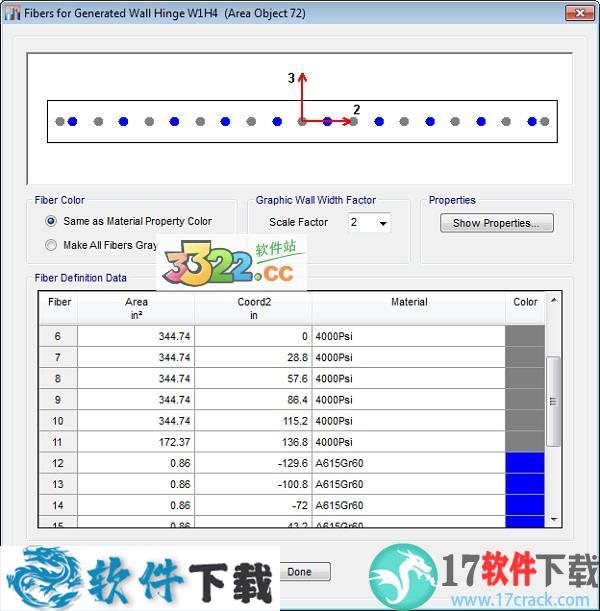Select fiber row header 10
This screenshot has height=611, width=600.
pyautogui.click(x=58, y=421)
